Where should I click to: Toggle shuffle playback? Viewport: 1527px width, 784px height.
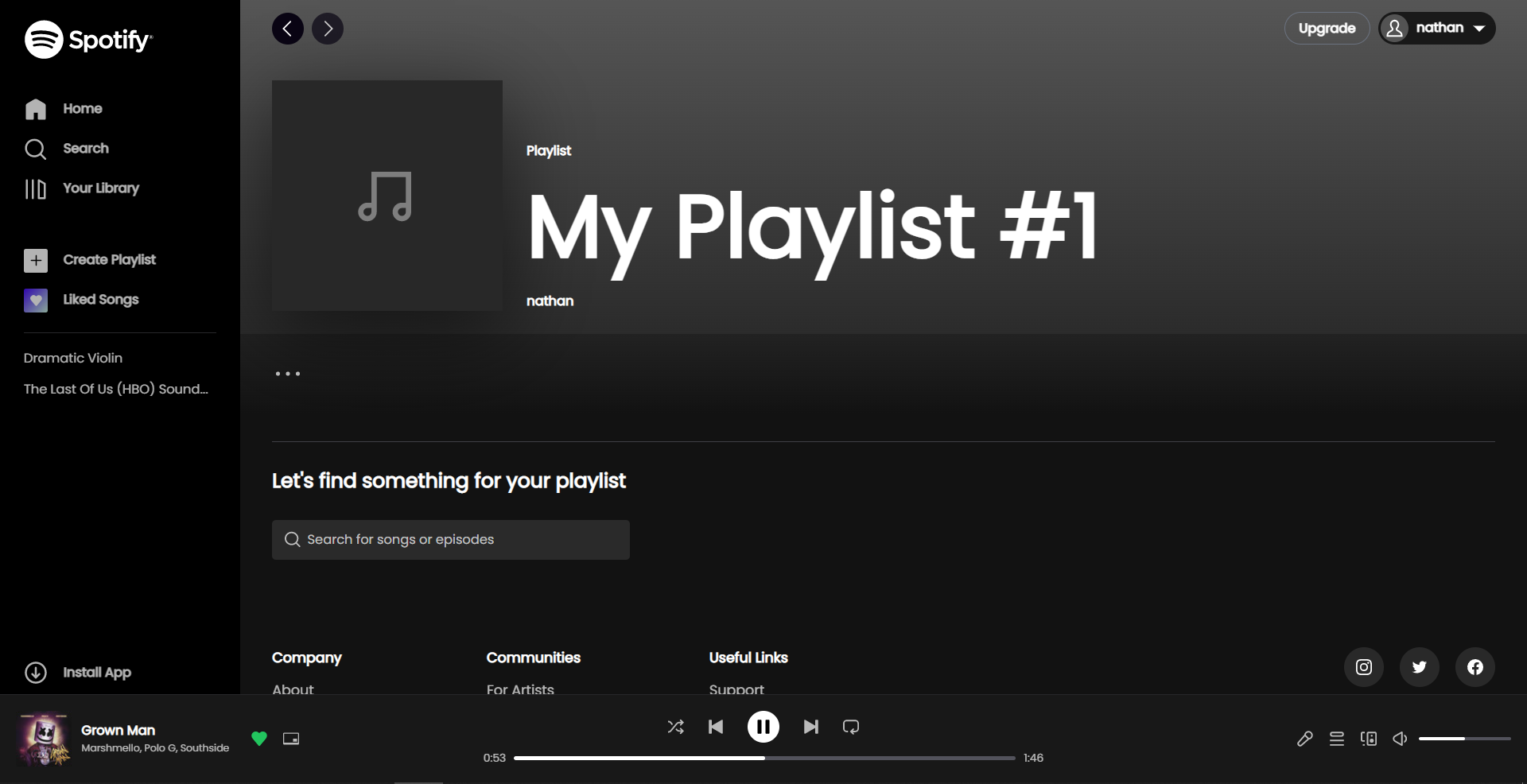675,727
